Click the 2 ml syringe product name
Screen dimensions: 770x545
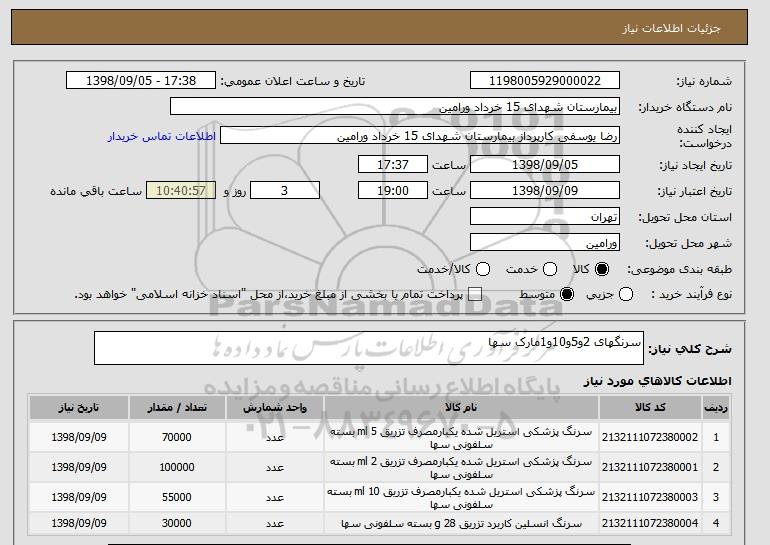[x=461, y=468]
